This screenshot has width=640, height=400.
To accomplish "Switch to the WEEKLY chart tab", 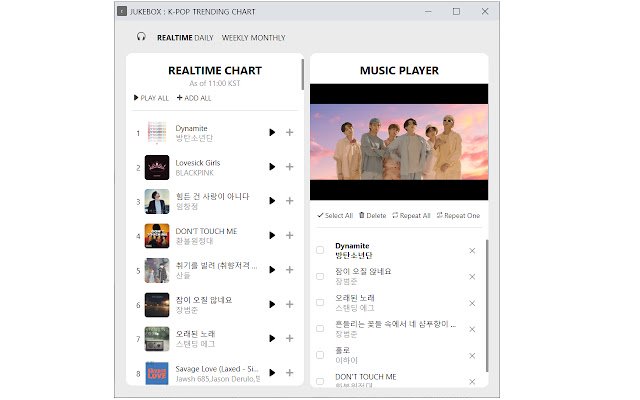I will click(235, 38).
